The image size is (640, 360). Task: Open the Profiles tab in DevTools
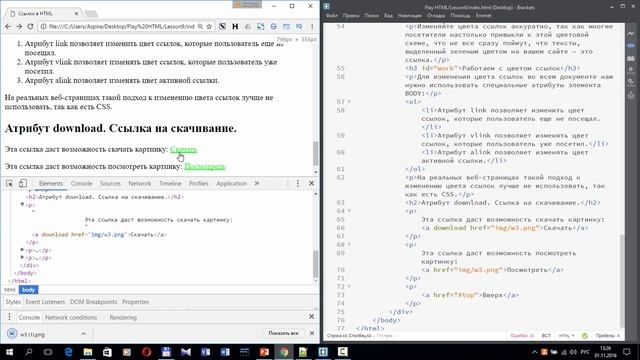click(199, 184)
